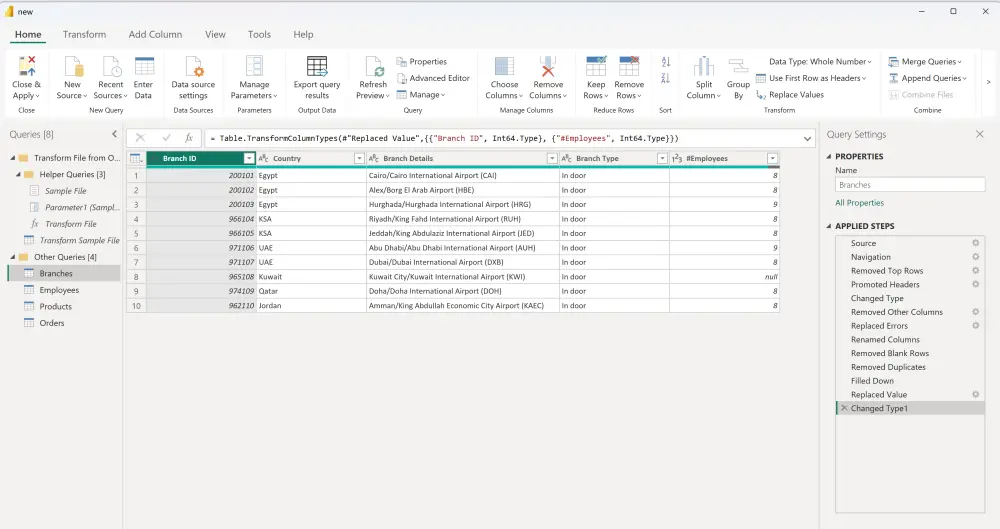Open query Properties
This screenshot has height=529, width=1000.
pos(422,61)
